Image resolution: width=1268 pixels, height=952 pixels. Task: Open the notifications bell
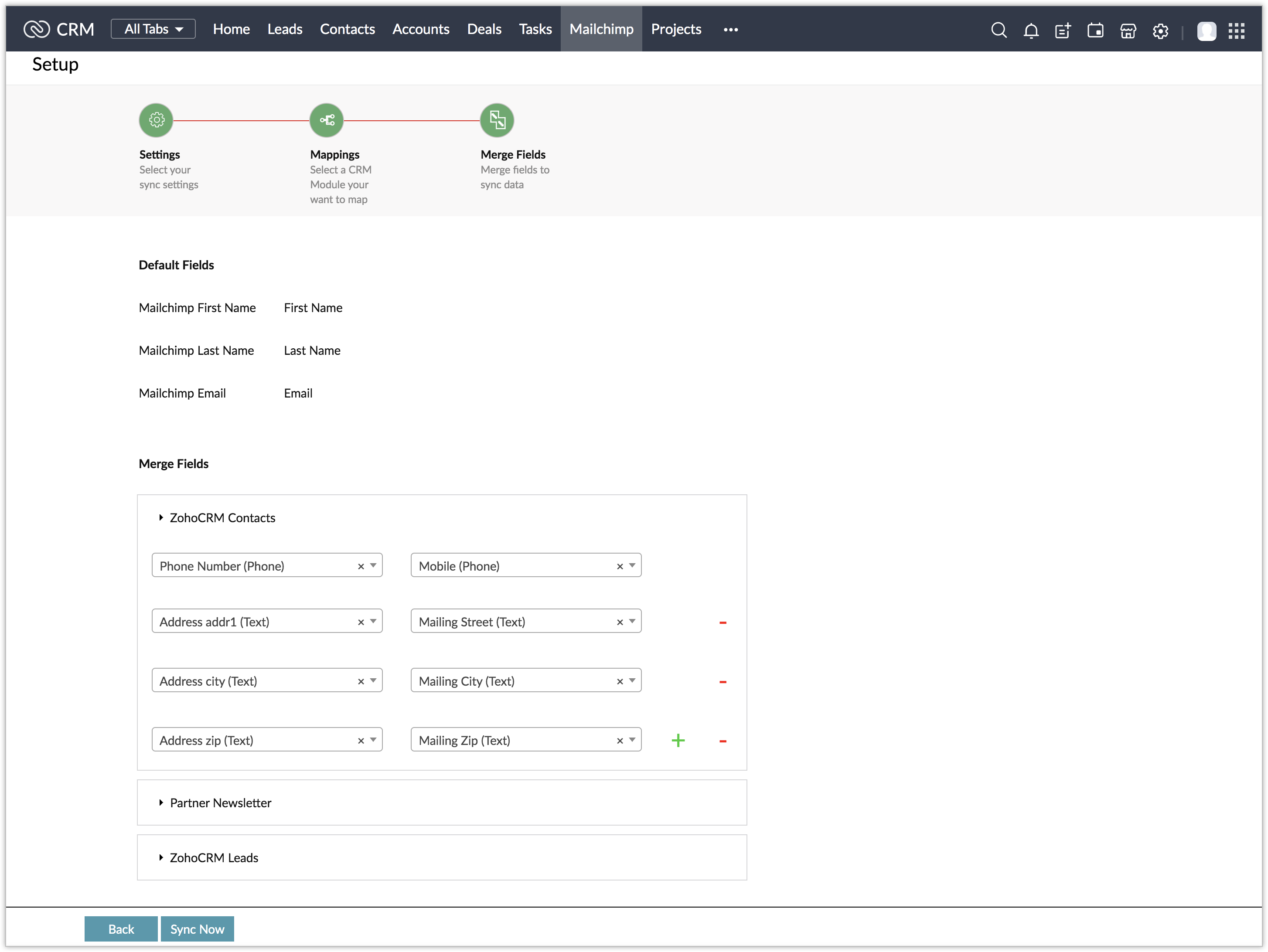tap(1031, 31)
